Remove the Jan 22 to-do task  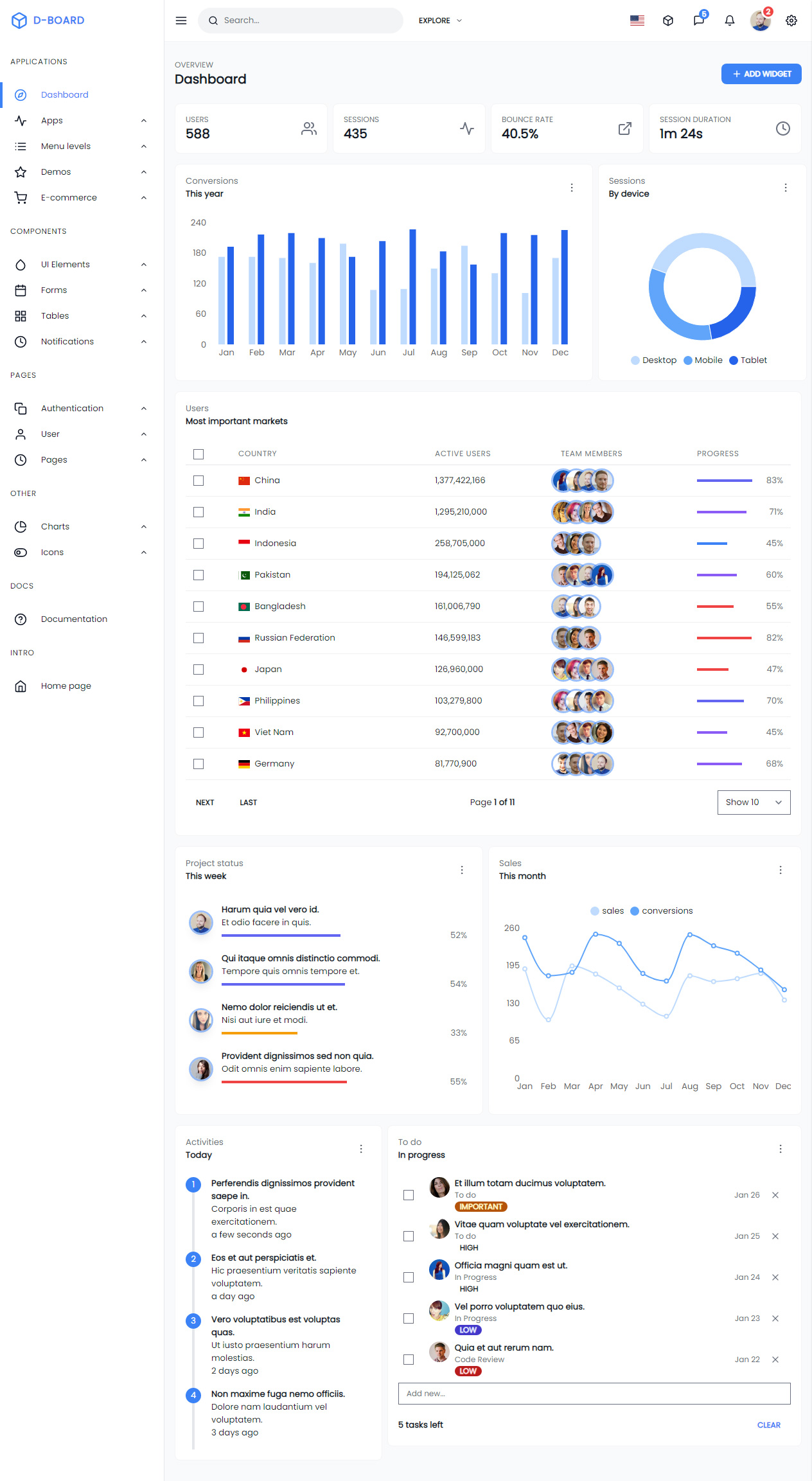(x=775, y=1360)
